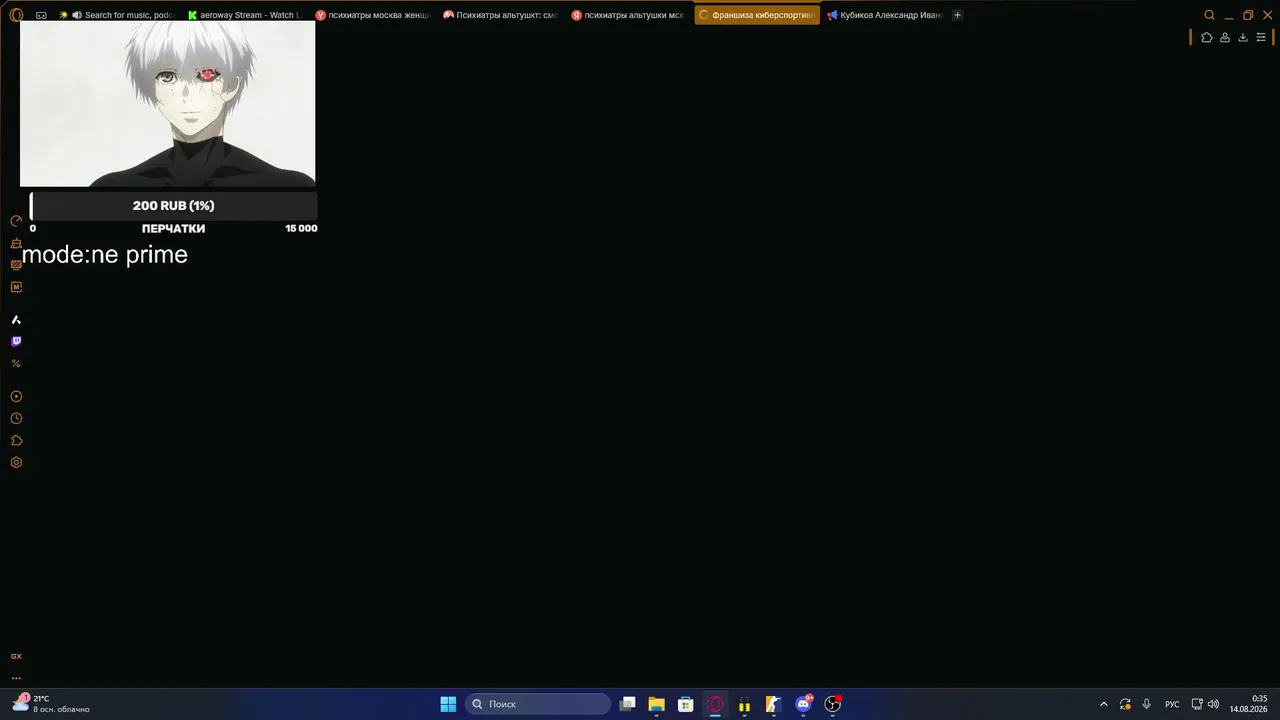Select the 'Психиатры альтушкт' tab
This screenshot has height=720, width=1280.
(501, 15)
